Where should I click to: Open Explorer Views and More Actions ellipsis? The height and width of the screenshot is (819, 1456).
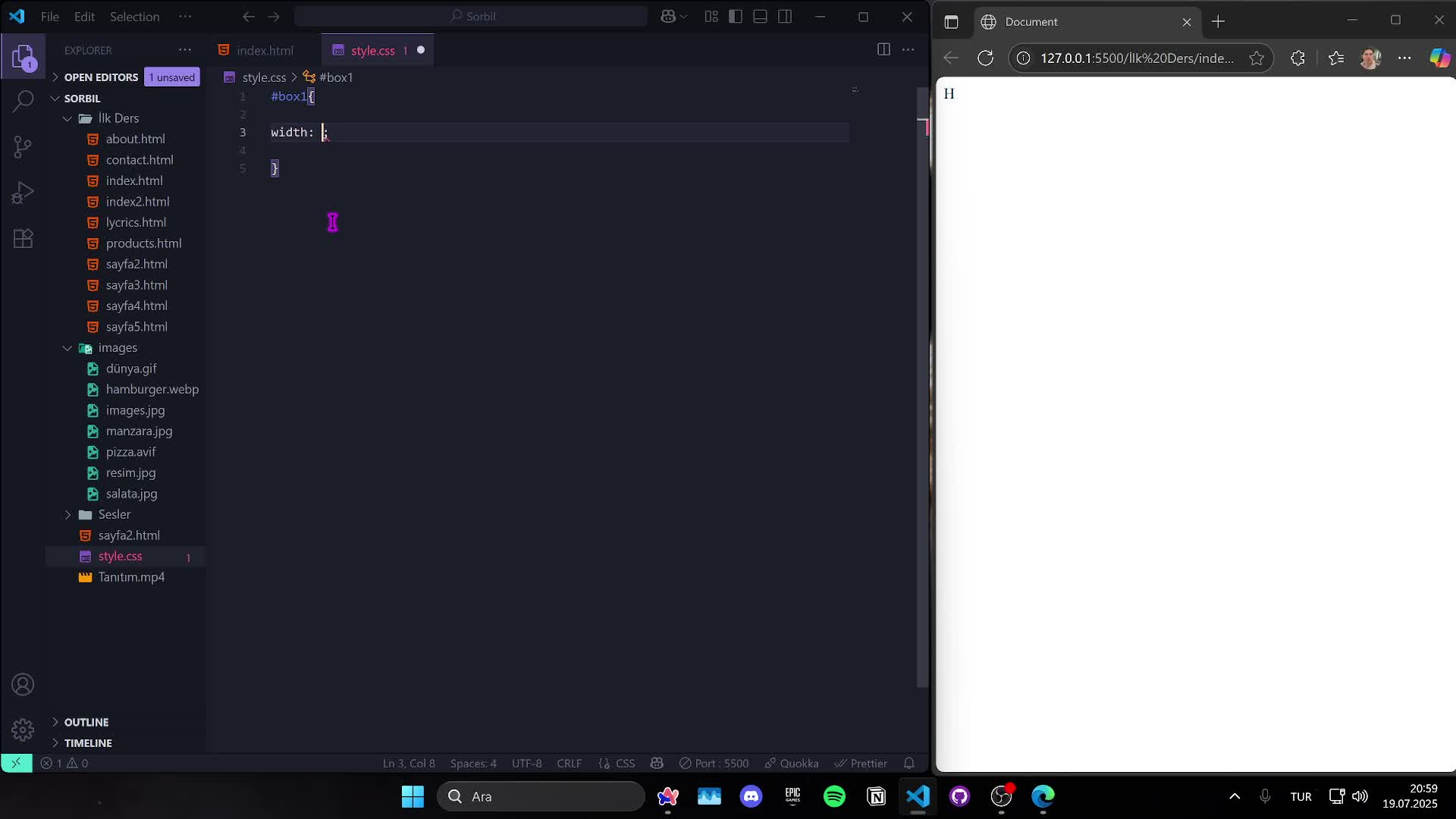point(185,50)
